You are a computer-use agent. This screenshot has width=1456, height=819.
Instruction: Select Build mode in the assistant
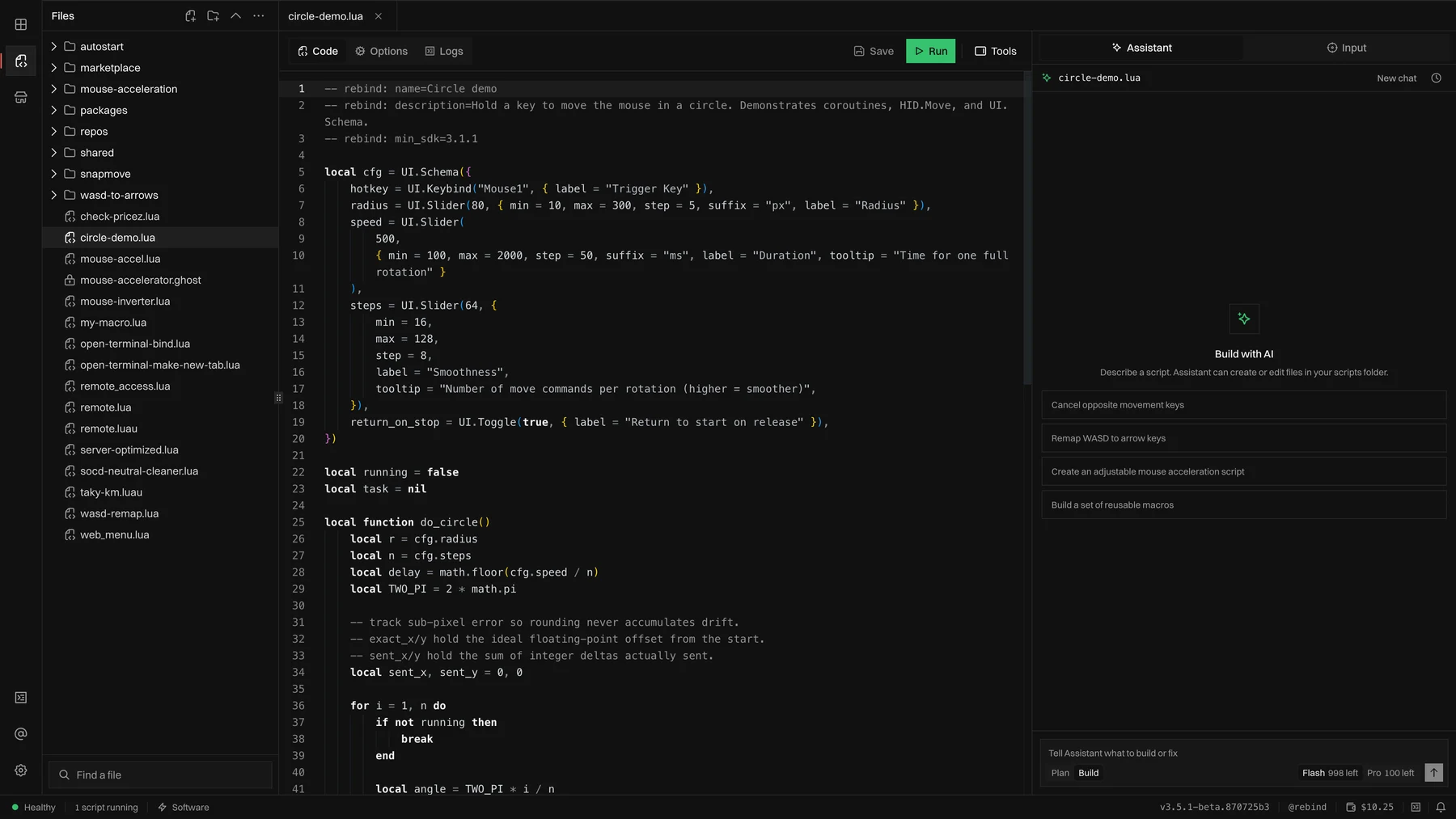pos(1088,773)
